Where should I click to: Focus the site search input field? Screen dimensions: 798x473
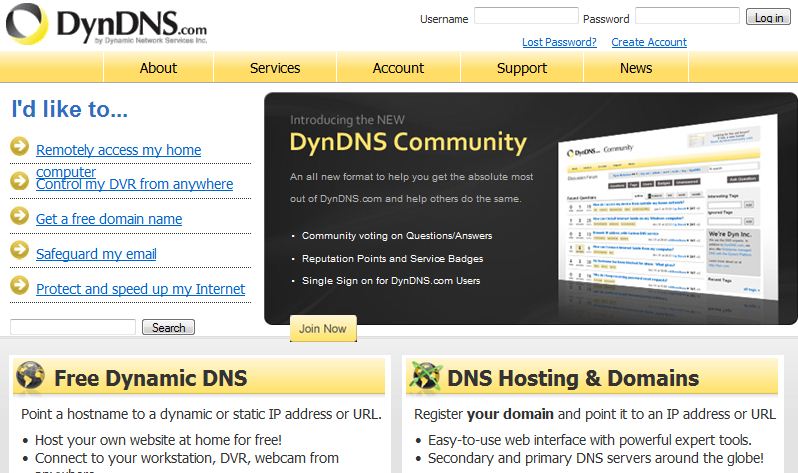[x=73, y=327]
